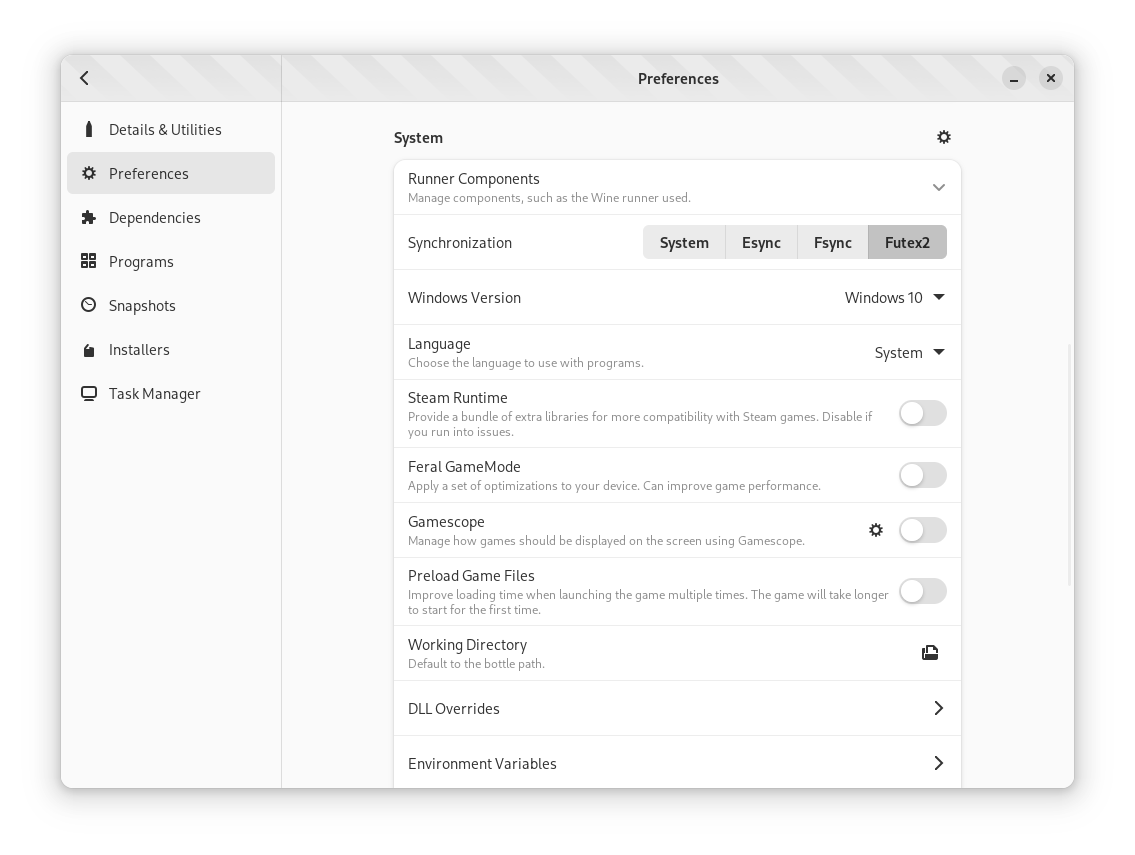The image size is (1135, 855).
Task: Click the Dependencies puzzle piece icon
Action: point(89,217)
